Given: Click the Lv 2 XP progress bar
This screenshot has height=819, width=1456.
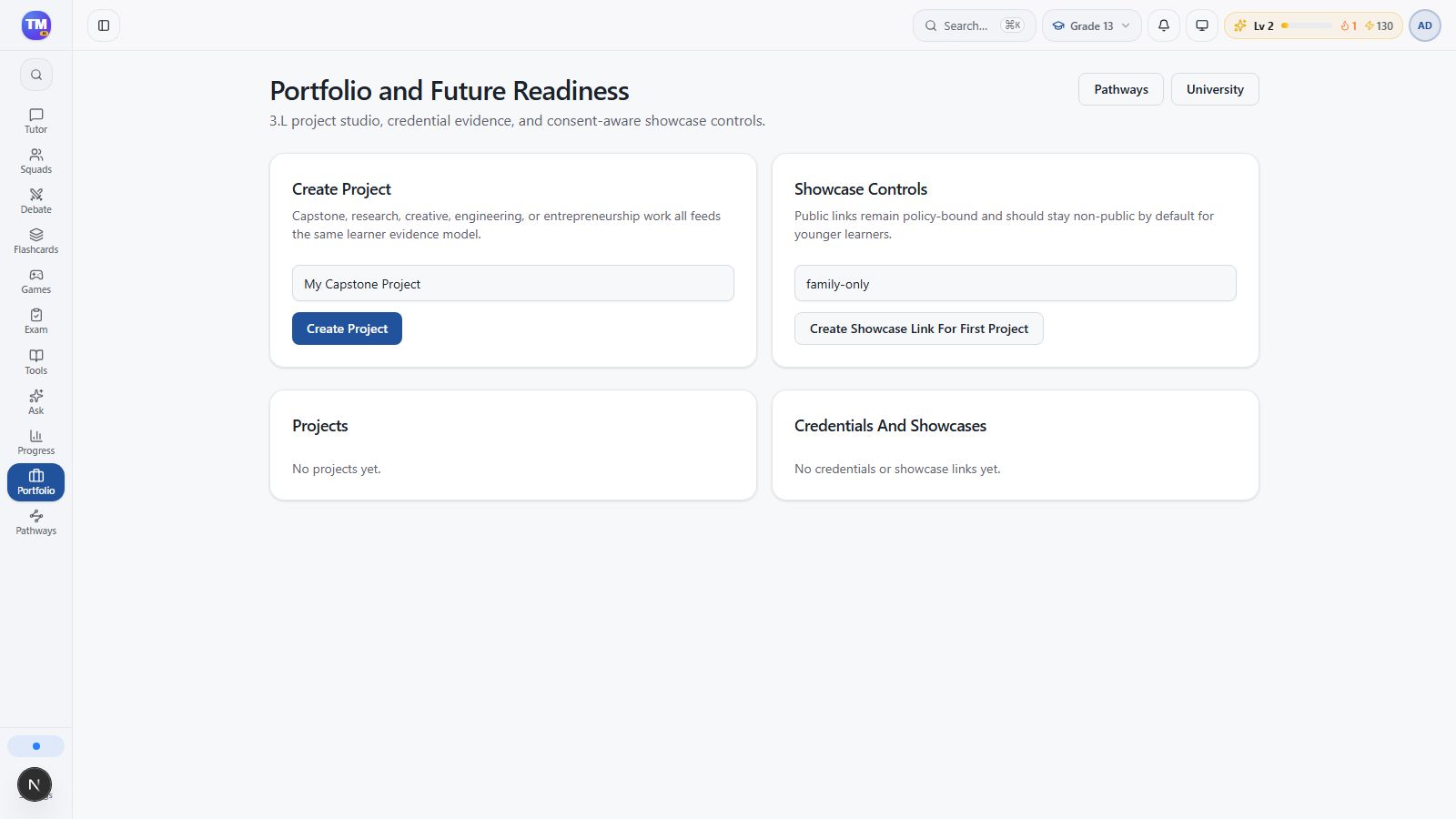Looking at the screenshot, I should click(1307, 25).
